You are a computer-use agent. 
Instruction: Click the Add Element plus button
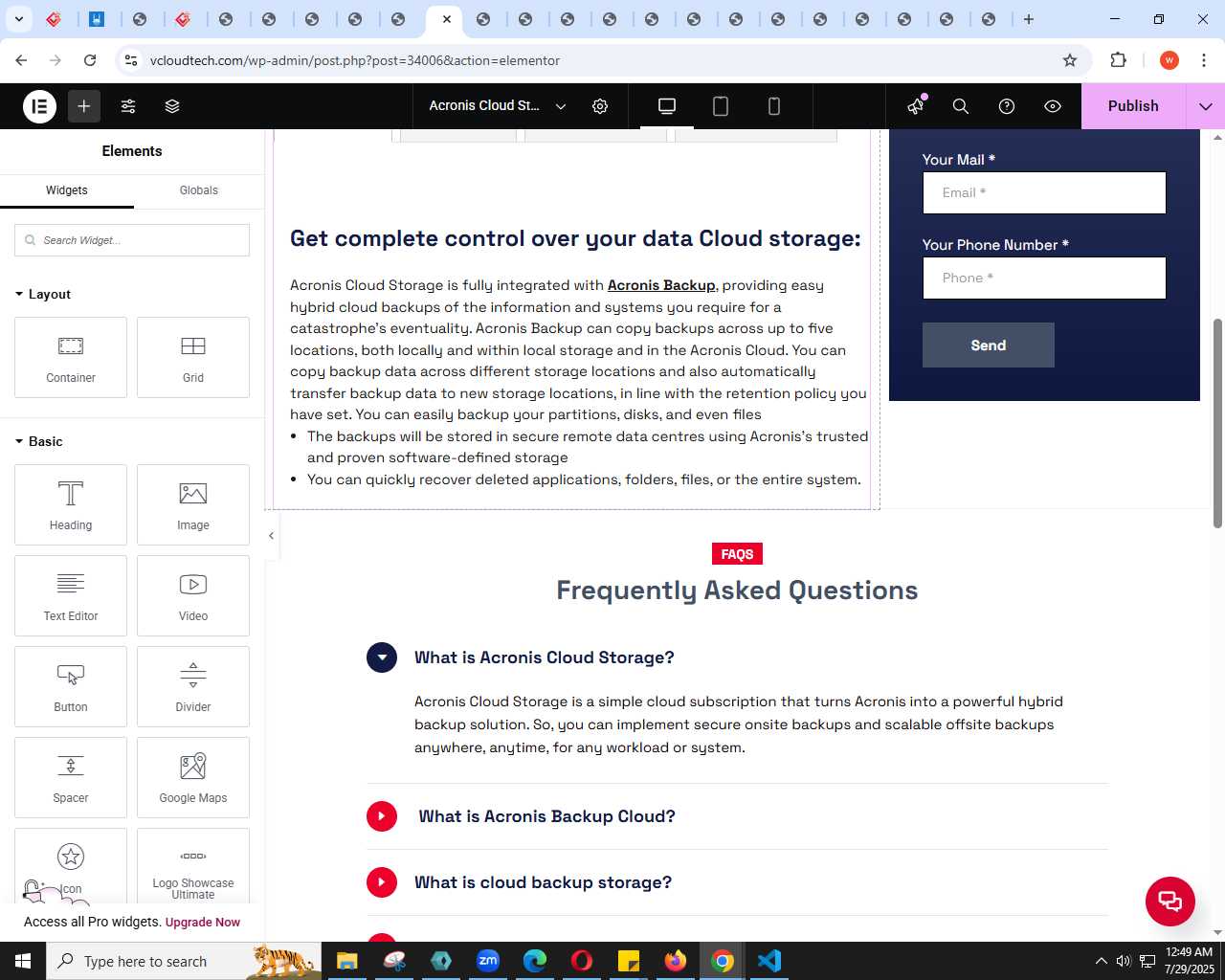click(84, 106)
